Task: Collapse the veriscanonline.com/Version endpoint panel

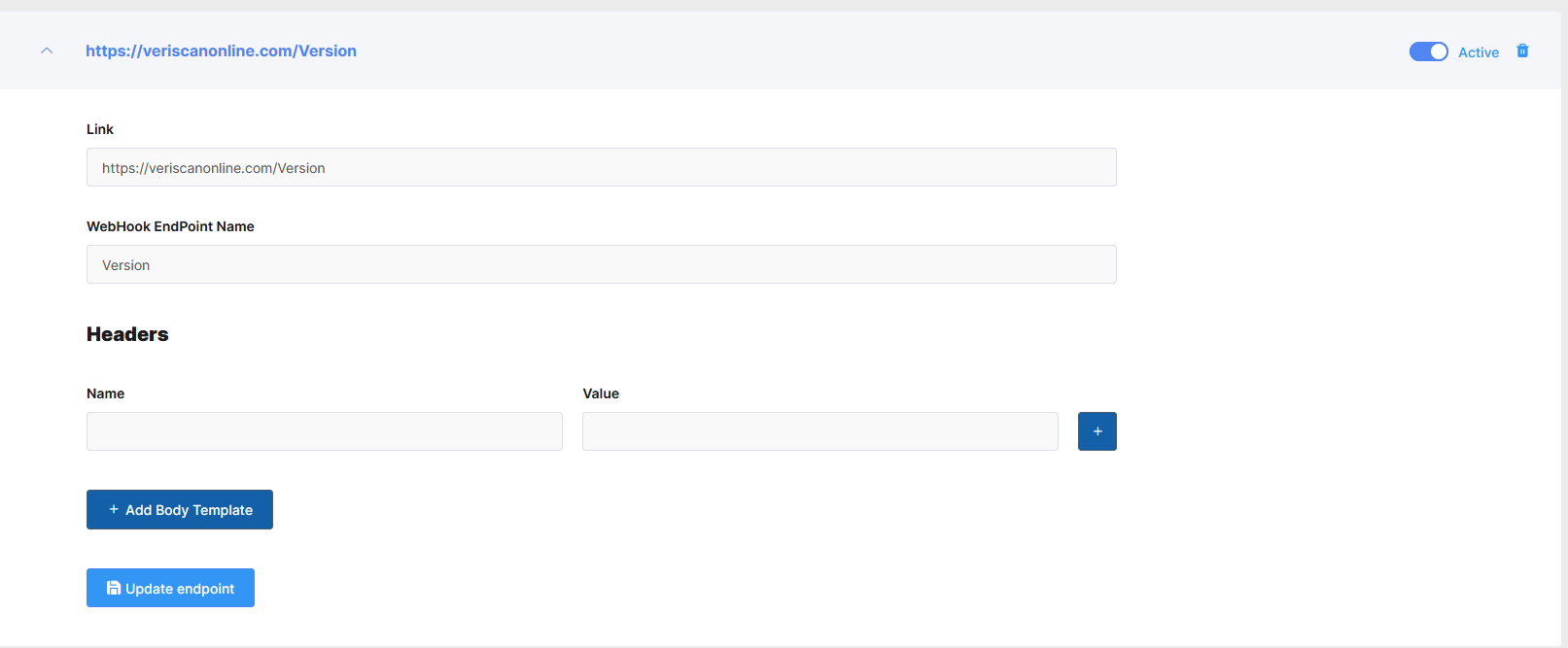Action: click(47, 51)
